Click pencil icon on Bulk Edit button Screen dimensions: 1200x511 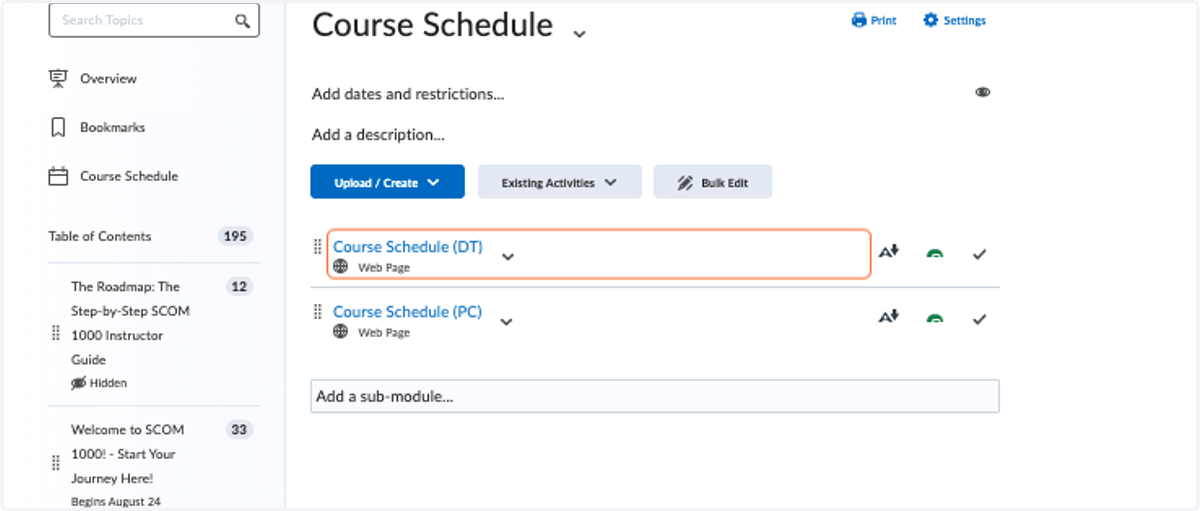tap(685, 183)
